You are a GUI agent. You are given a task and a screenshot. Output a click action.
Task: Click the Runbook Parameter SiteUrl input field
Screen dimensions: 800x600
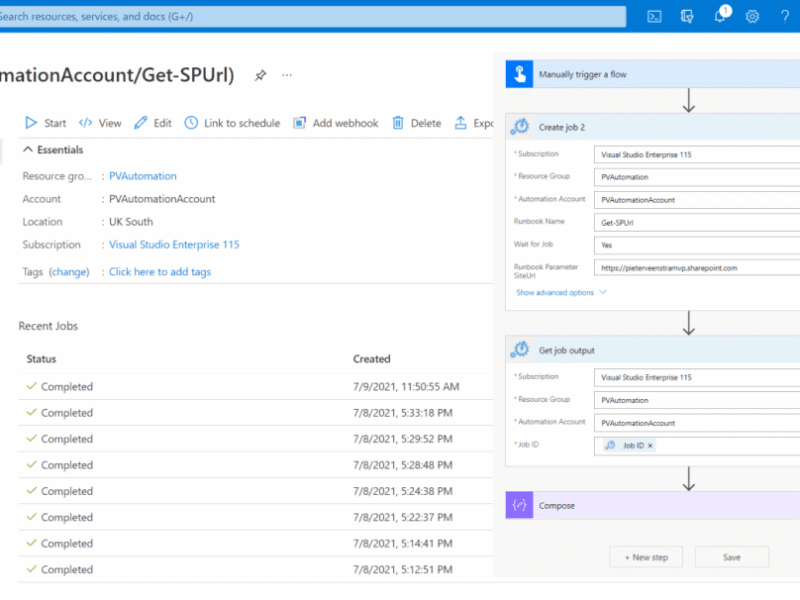697,268
